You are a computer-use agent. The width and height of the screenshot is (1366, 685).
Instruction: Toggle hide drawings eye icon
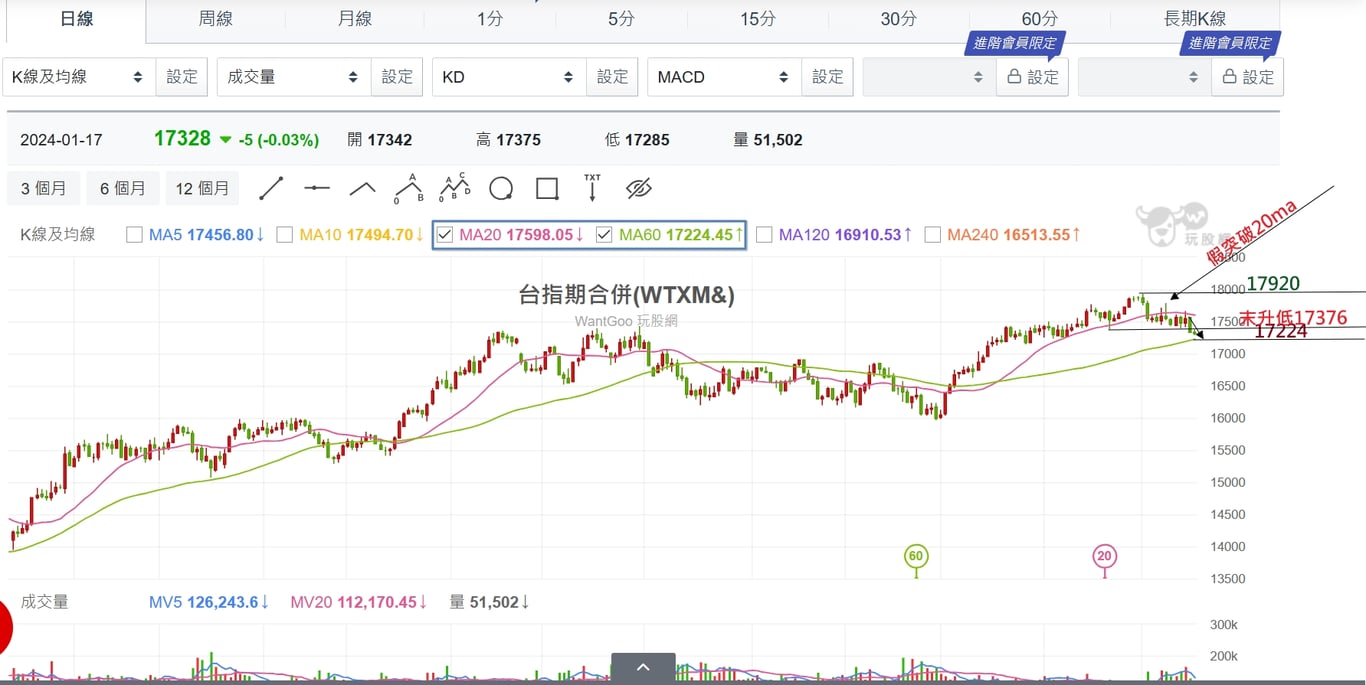click(x=639, y=188)
